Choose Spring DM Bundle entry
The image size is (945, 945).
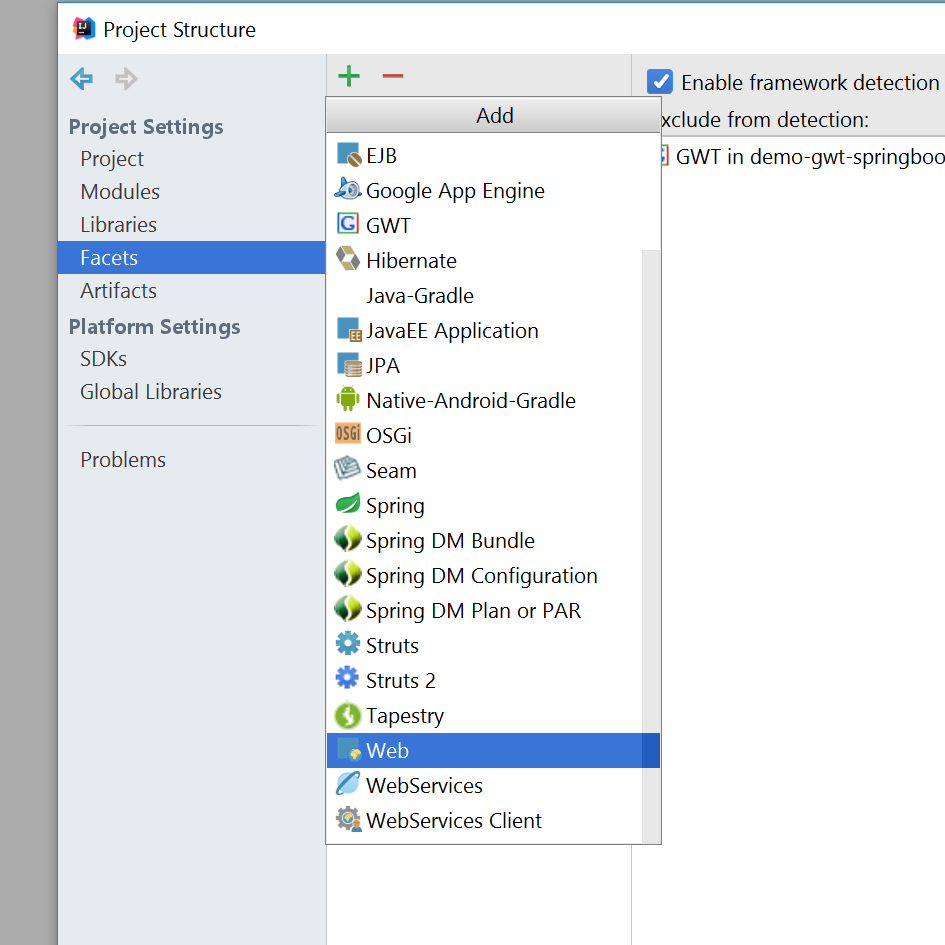tap(485, 540)
